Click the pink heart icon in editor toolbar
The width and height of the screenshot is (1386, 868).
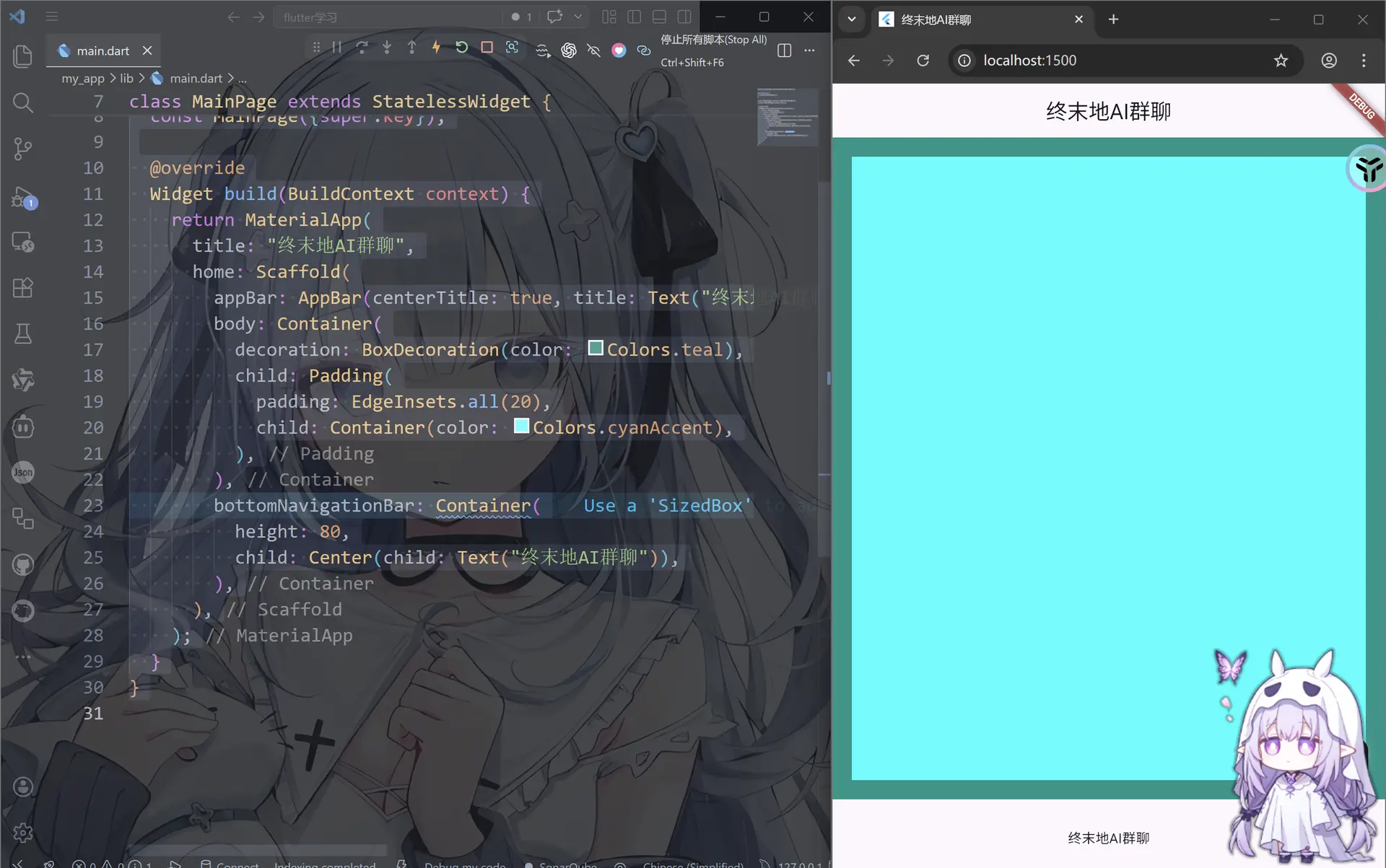click(x=619, y=50)
